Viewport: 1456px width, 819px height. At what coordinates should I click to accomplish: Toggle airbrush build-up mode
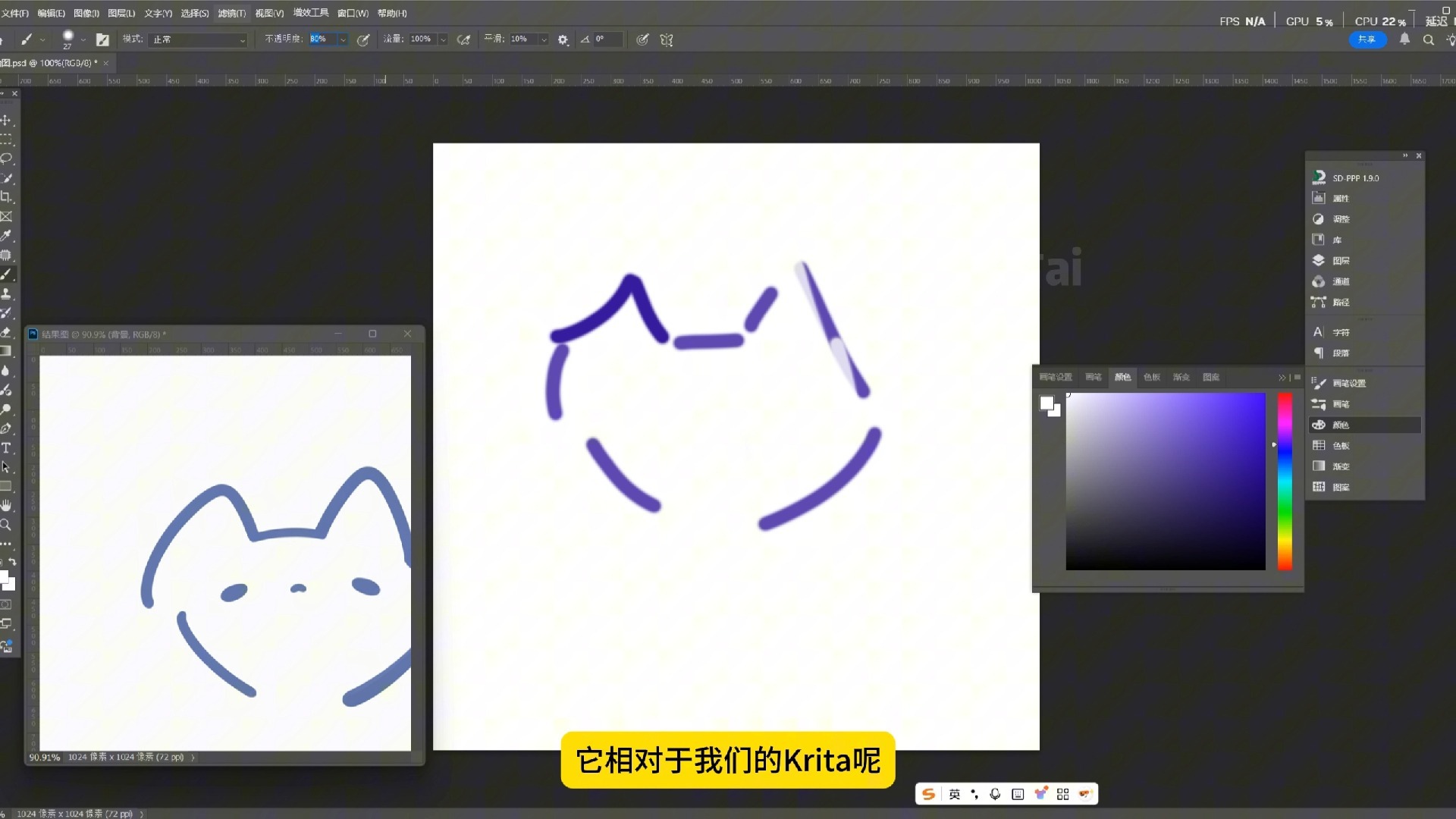[x=463, y=39]
